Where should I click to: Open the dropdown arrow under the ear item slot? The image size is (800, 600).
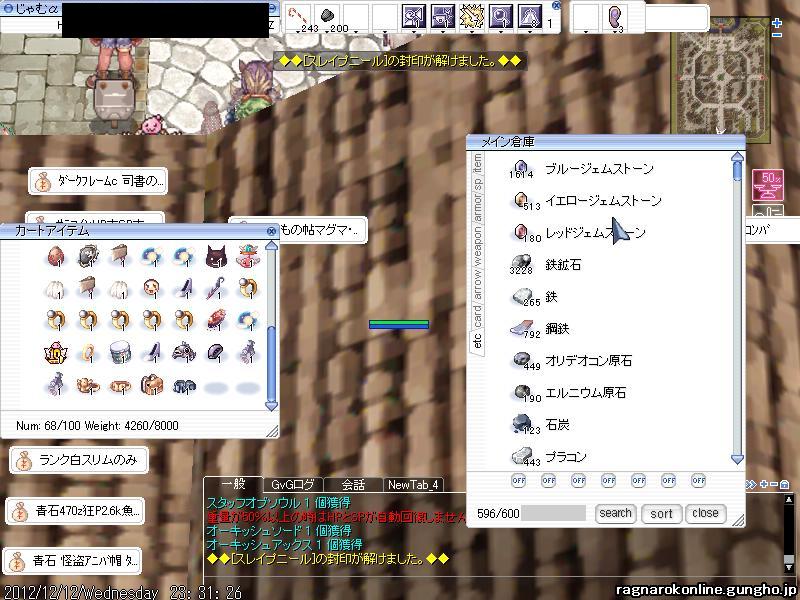[614, 32]
